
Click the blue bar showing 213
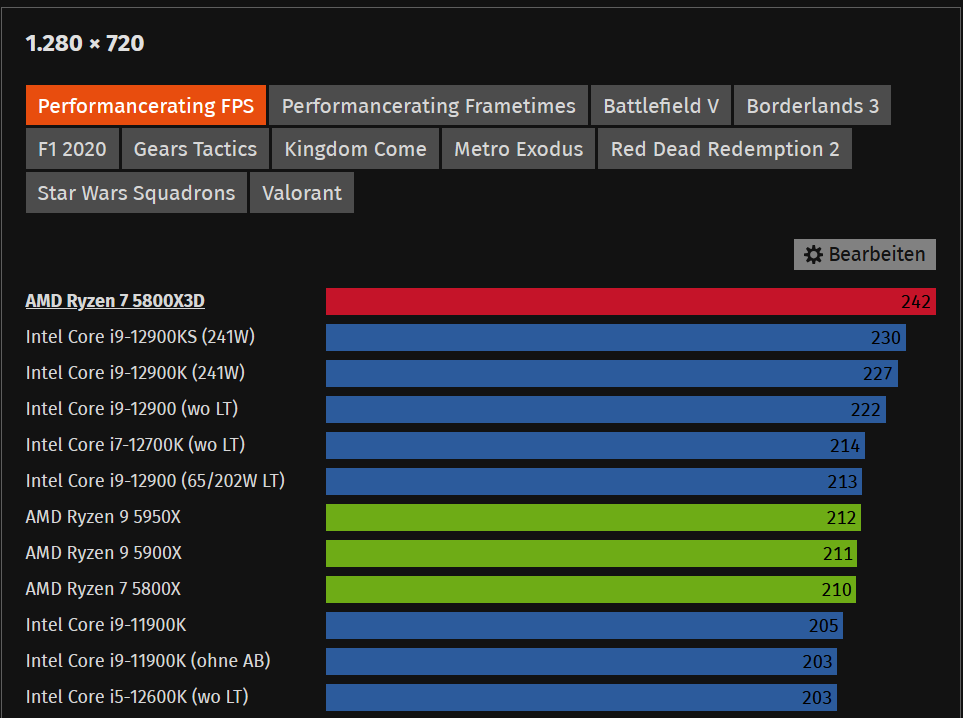594,482
